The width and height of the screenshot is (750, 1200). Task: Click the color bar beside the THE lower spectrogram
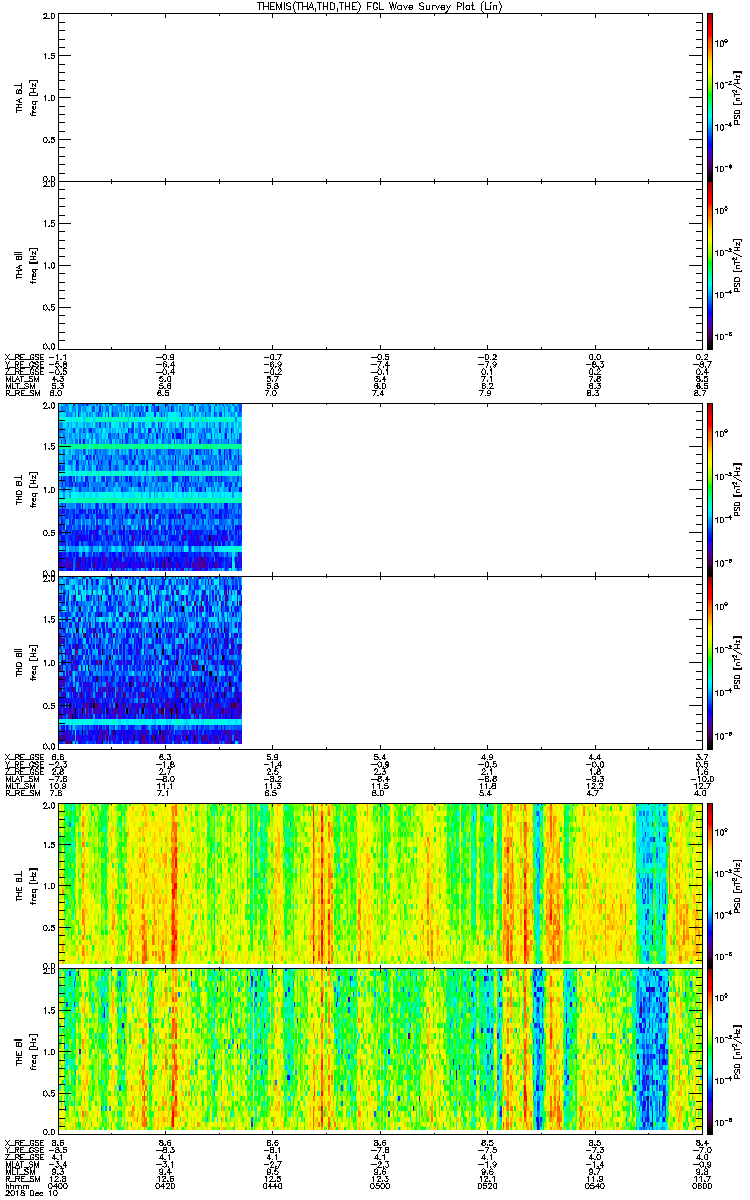click(709, 1049)
